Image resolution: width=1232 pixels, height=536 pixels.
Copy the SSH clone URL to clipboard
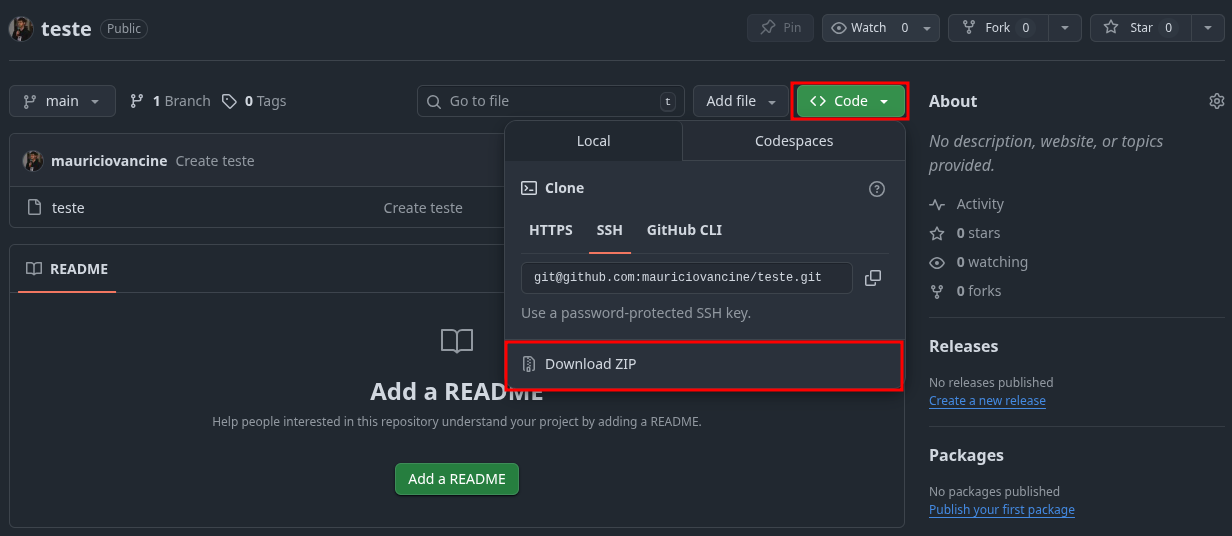click(873, 278)
